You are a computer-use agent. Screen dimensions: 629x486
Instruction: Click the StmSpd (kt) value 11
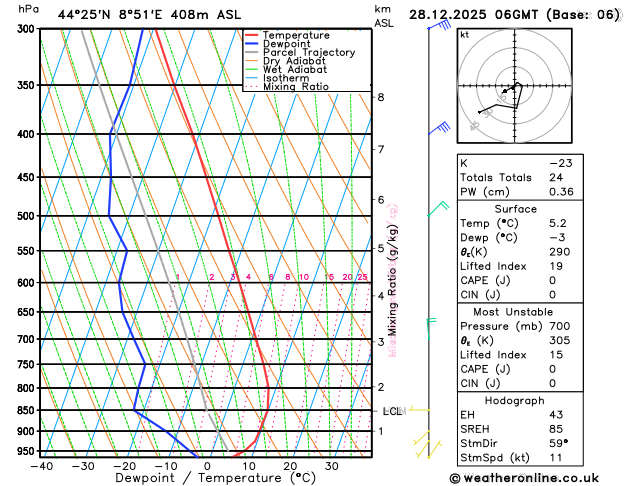[x=556, y=458]
